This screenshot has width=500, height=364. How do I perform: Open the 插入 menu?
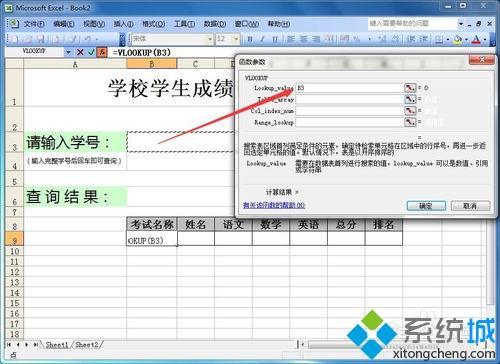(x=123, y=24)
